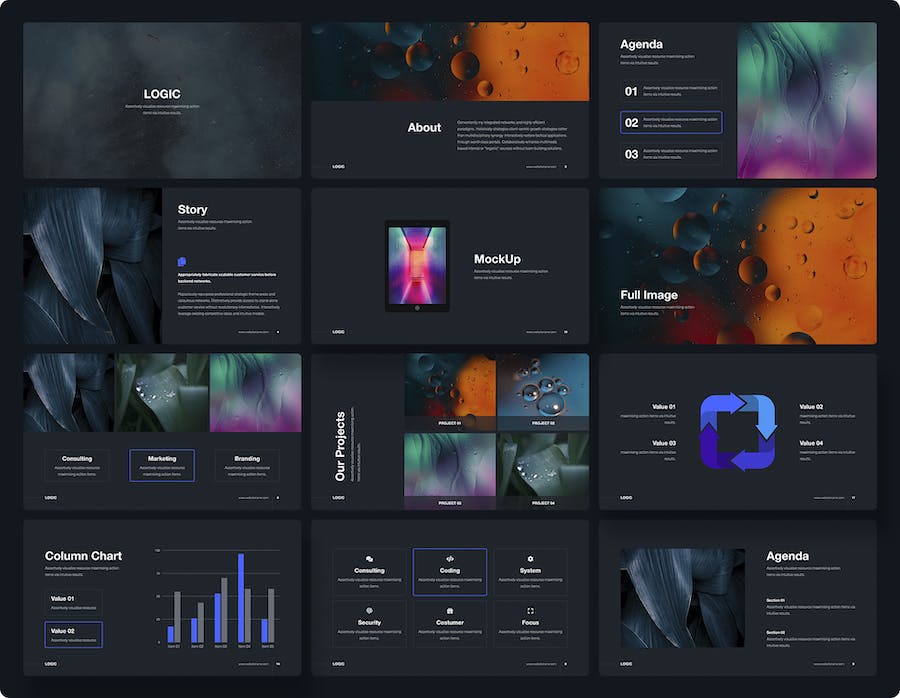Click the orange bubbles image above About

click(x=450, y=61)
